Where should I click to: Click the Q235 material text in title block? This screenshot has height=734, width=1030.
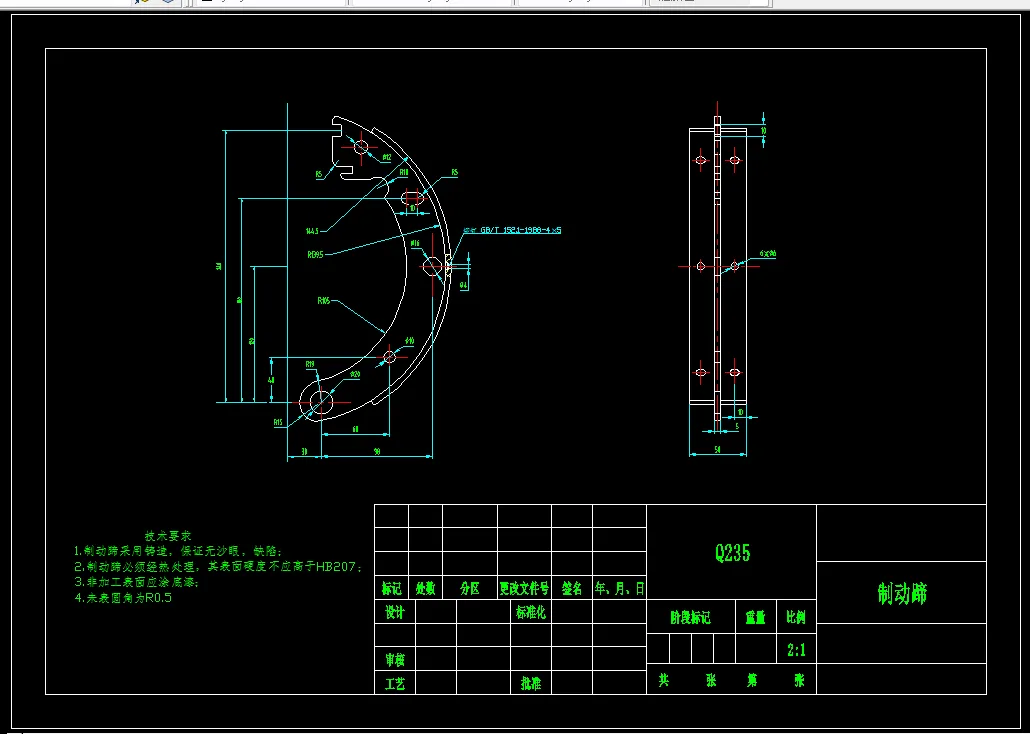732,553
